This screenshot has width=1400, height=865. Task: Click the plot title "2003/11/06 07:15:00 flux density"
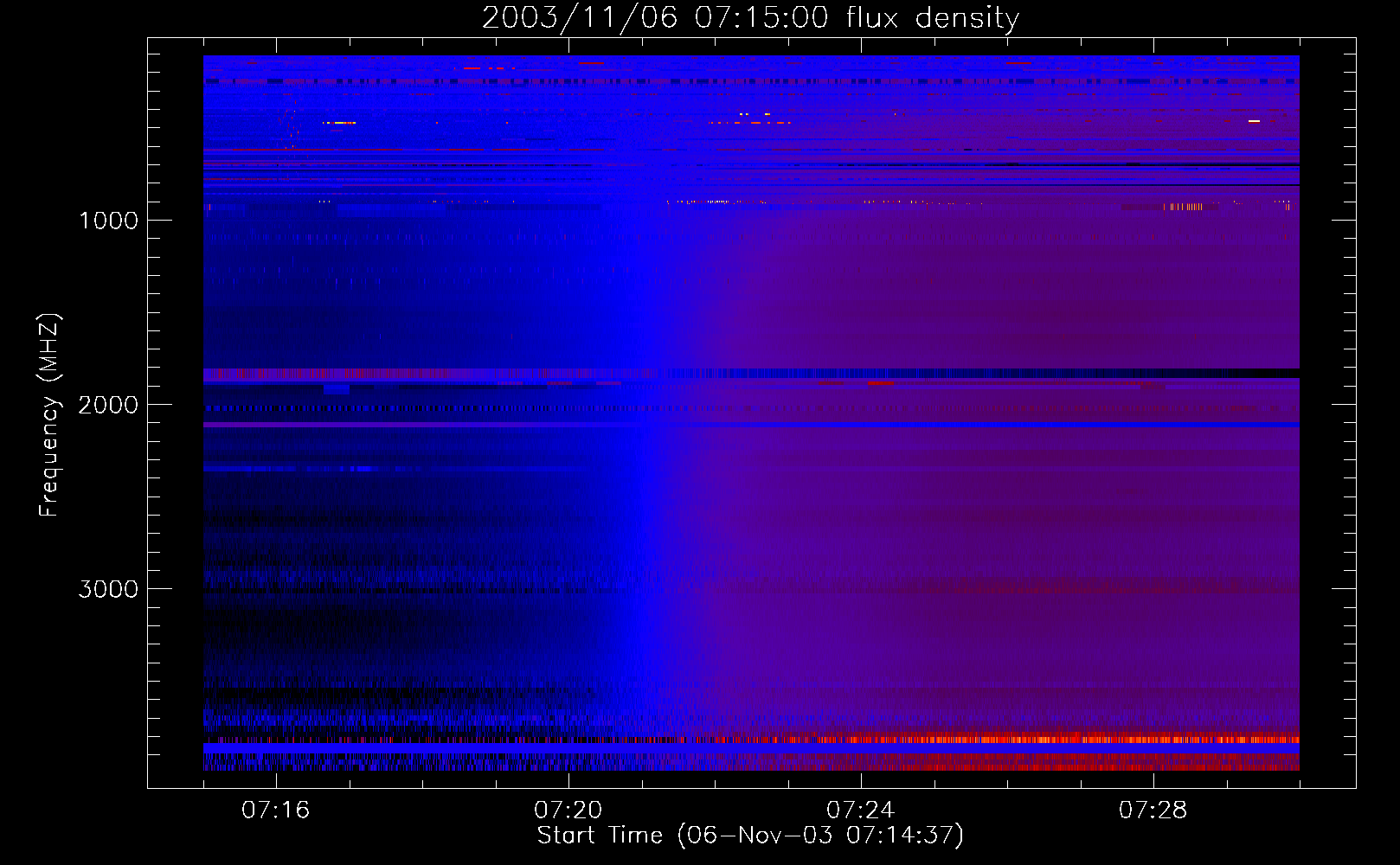pyautogui.click(x=750, y=17)
